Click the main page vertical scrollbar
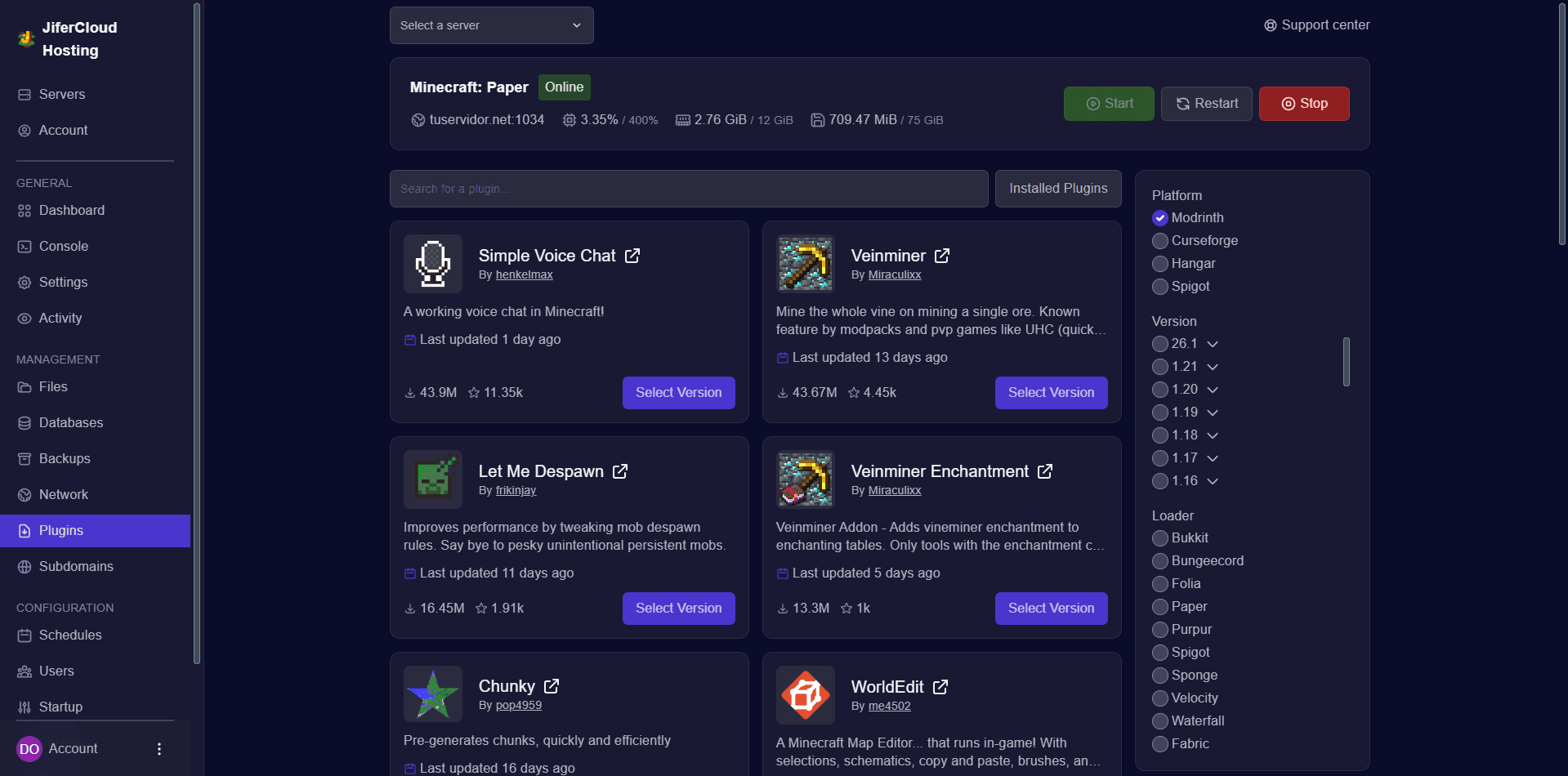The image size is (1568, 776). [1562, 123]
